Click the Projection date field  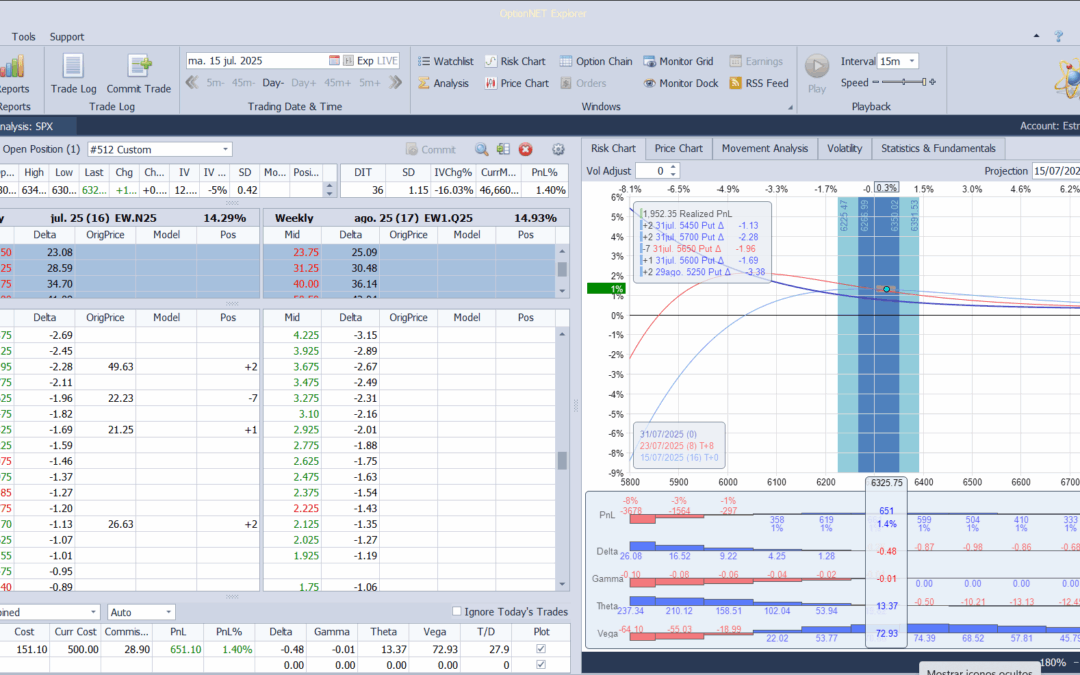(1056, 171)
